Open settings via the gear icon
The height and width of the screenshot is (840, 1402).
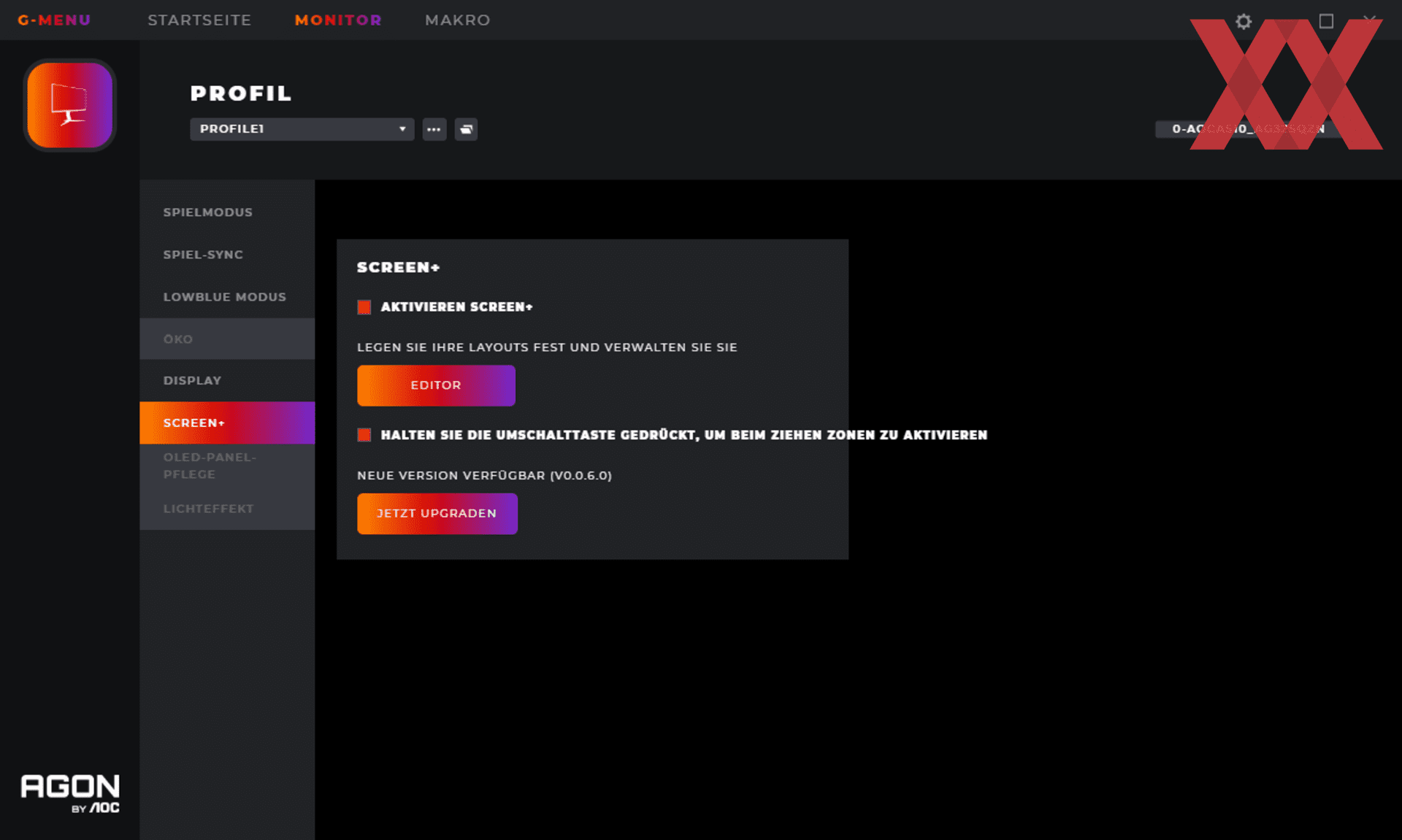tap(1244, 21)
